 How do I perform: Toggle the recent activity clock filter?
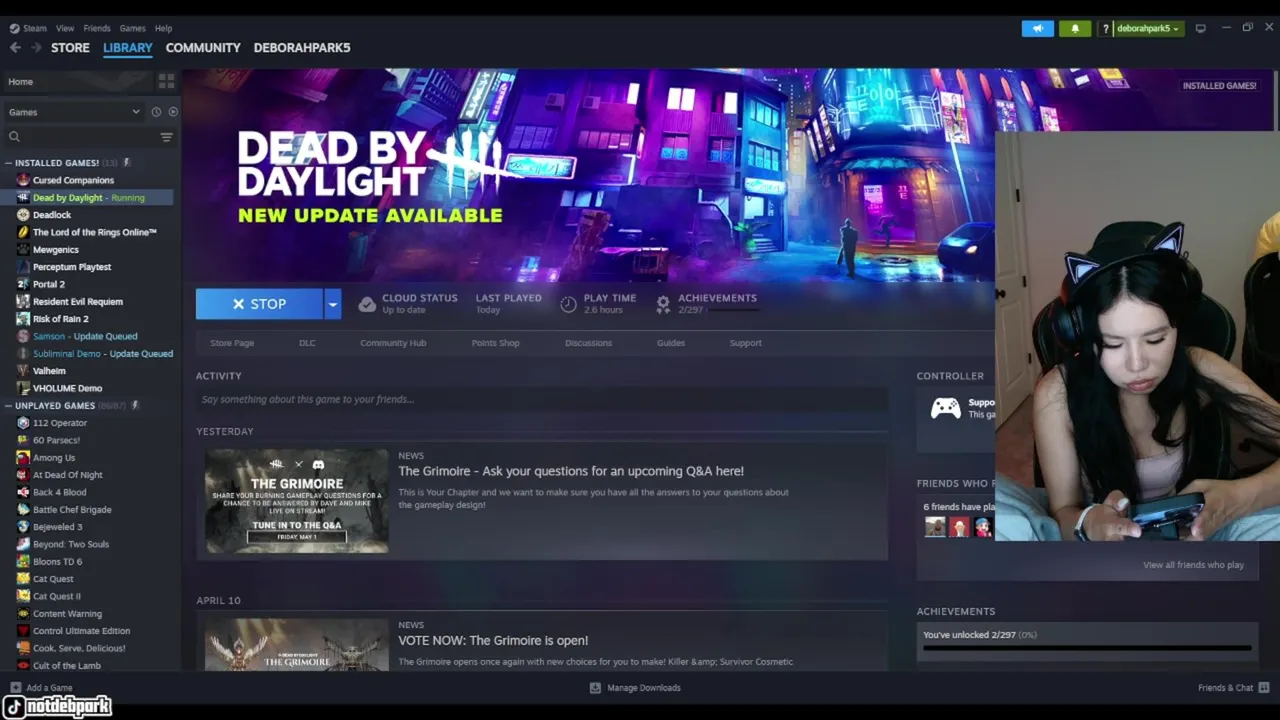pyautogui.click(x=156, y=112)
